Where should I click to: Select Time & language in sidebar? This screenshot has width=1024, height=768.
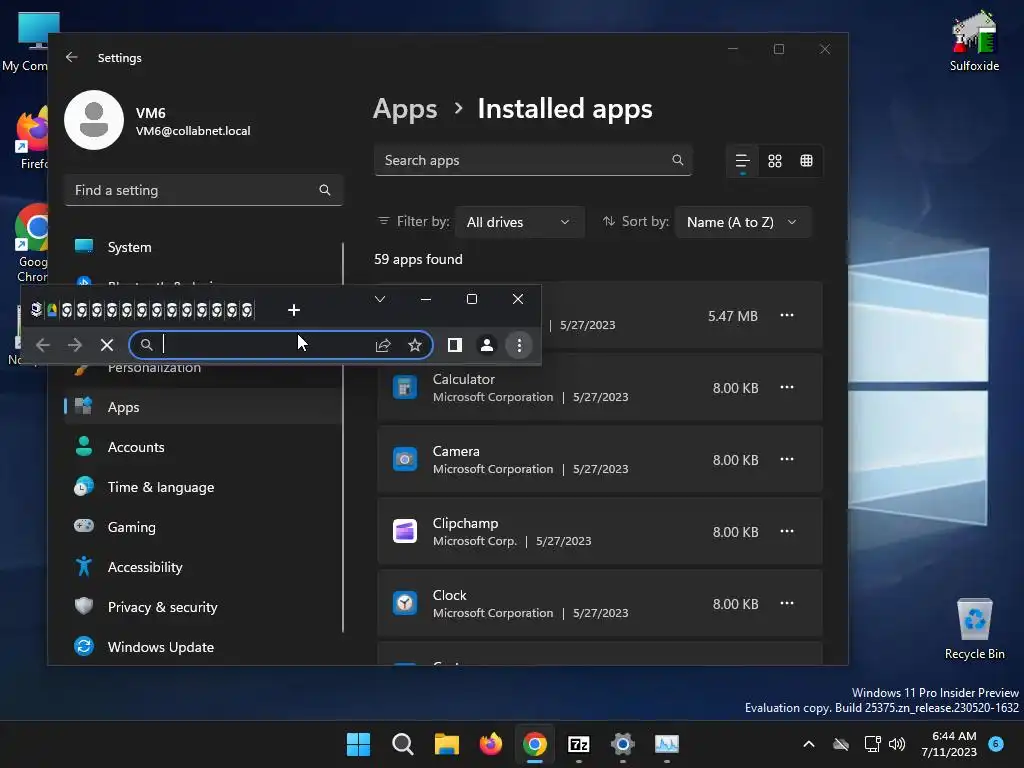tap(203, 487)
